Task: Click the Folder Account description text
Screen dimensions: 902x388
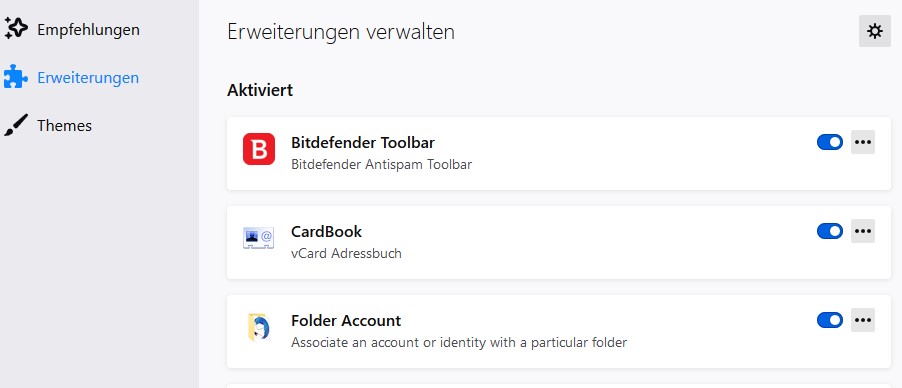Action: [459, 343]
